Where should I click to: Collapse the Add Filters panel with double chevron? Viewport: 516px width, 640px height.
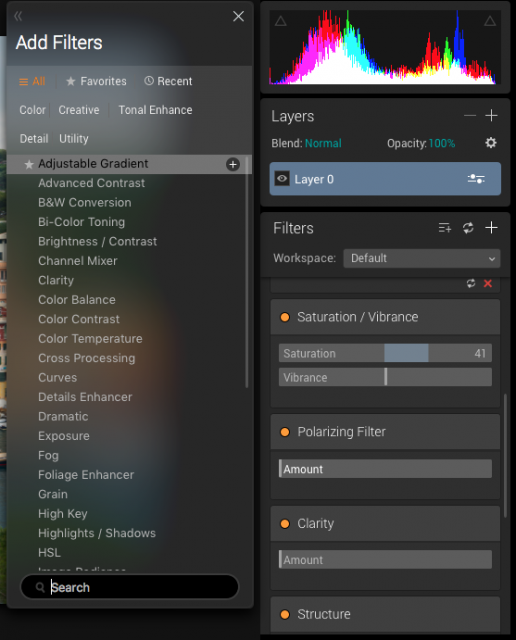click(x=18, y=16)
